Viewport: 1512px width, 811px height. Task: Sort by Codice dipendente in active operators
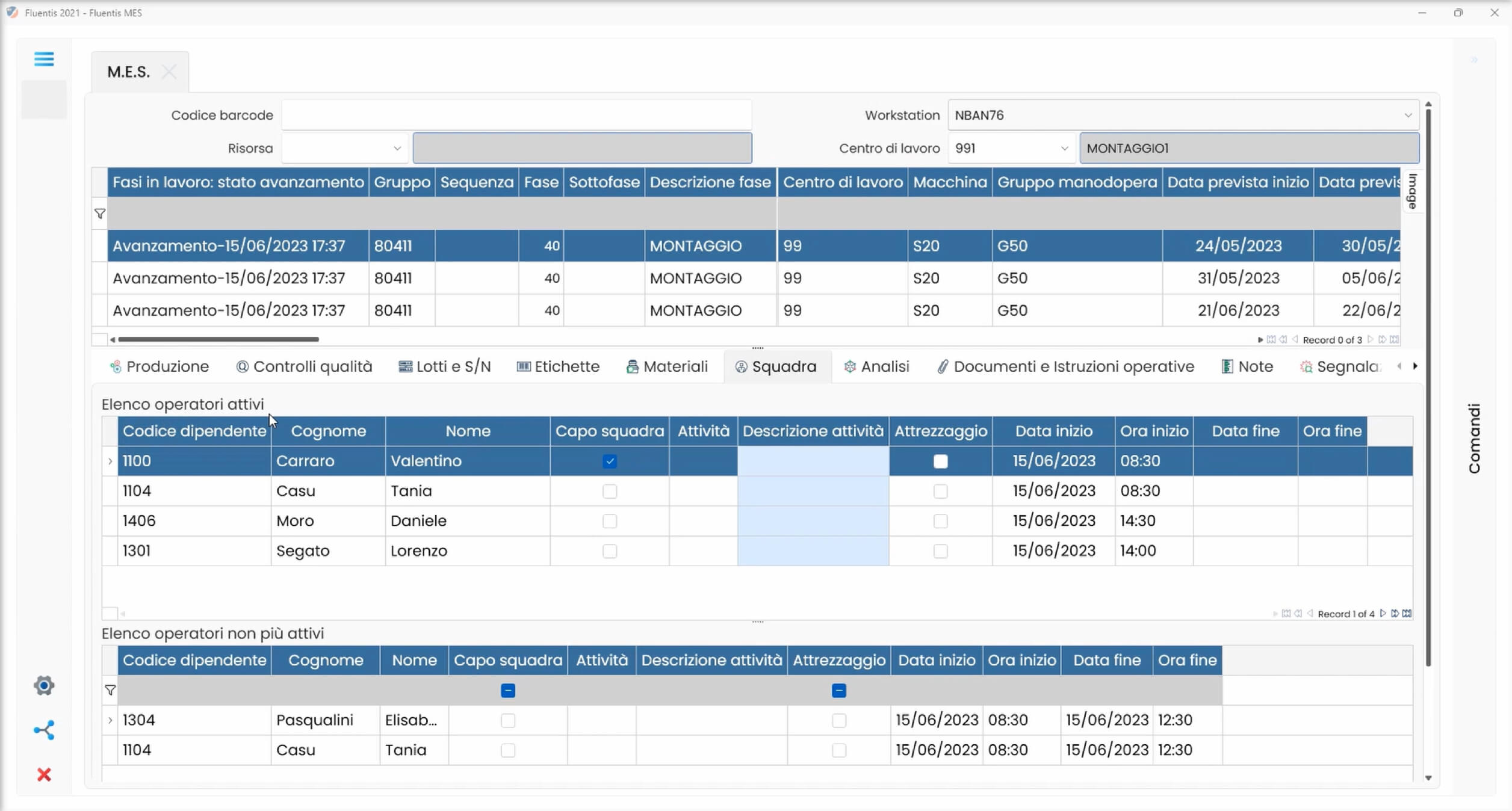pos(194,431)
